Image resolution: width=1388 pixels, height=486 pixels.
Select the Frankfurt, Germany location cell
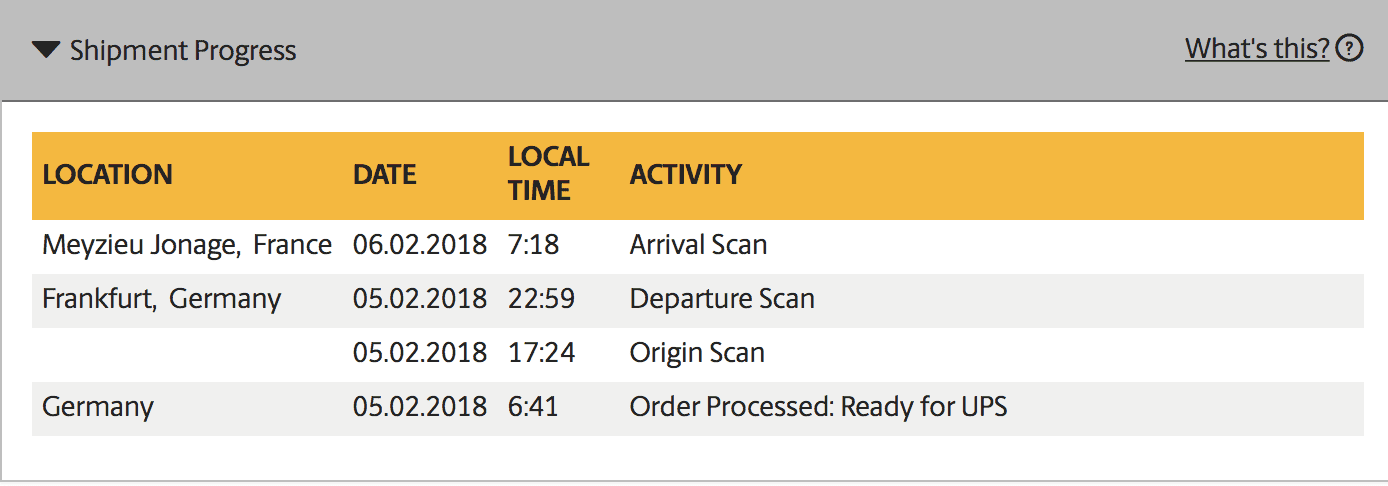pyautogui.click(x=162, y=299)
